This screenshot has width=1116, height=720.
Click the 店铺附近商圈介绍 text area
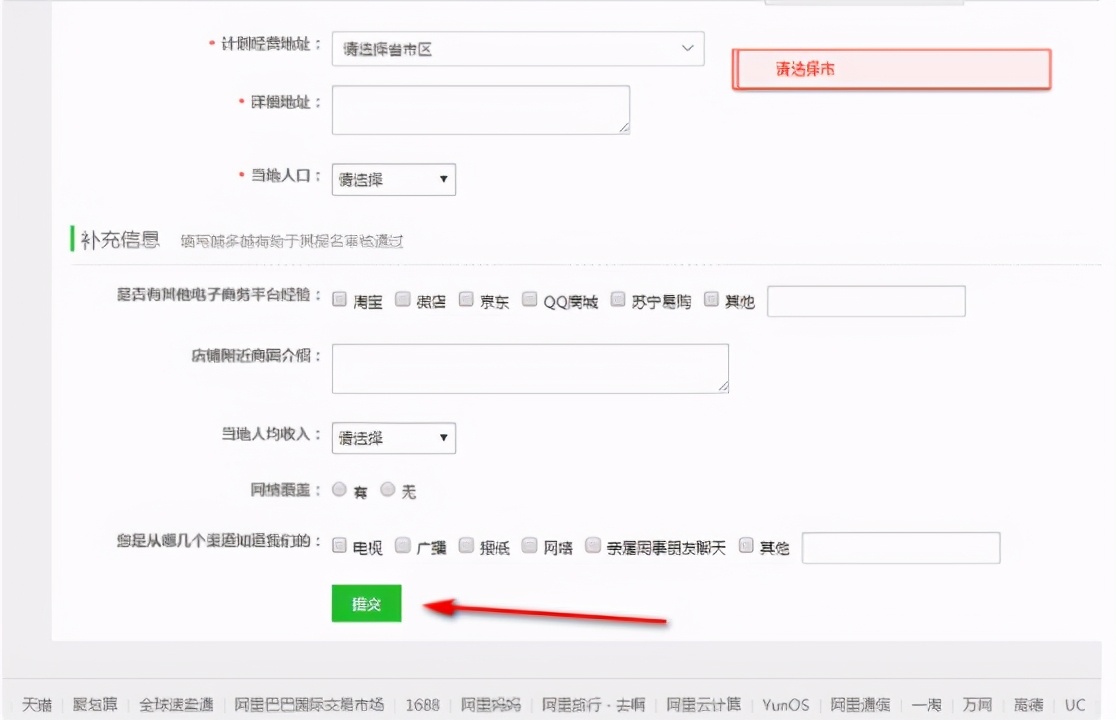(x=529, y=368)
